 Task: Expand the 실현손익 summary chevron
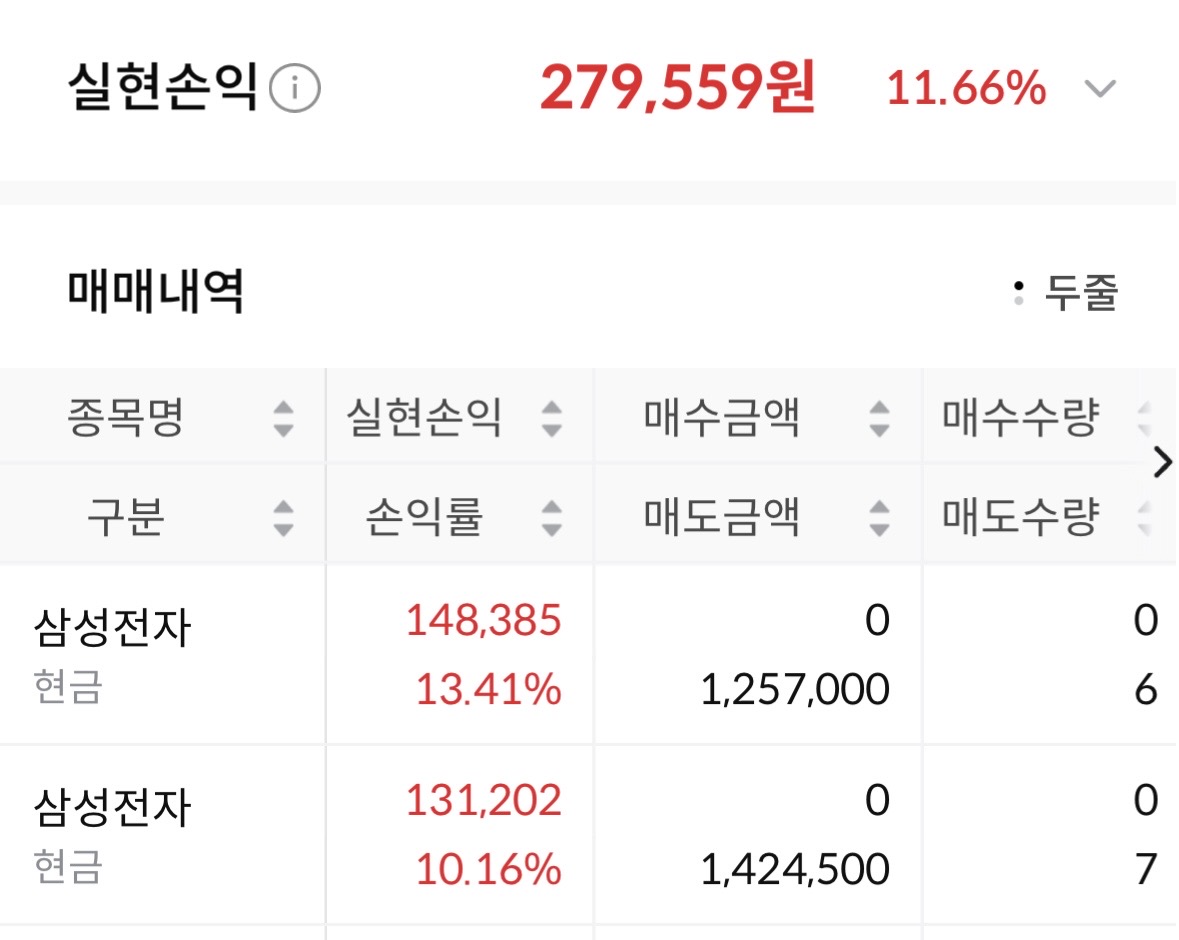point(1100,89)
